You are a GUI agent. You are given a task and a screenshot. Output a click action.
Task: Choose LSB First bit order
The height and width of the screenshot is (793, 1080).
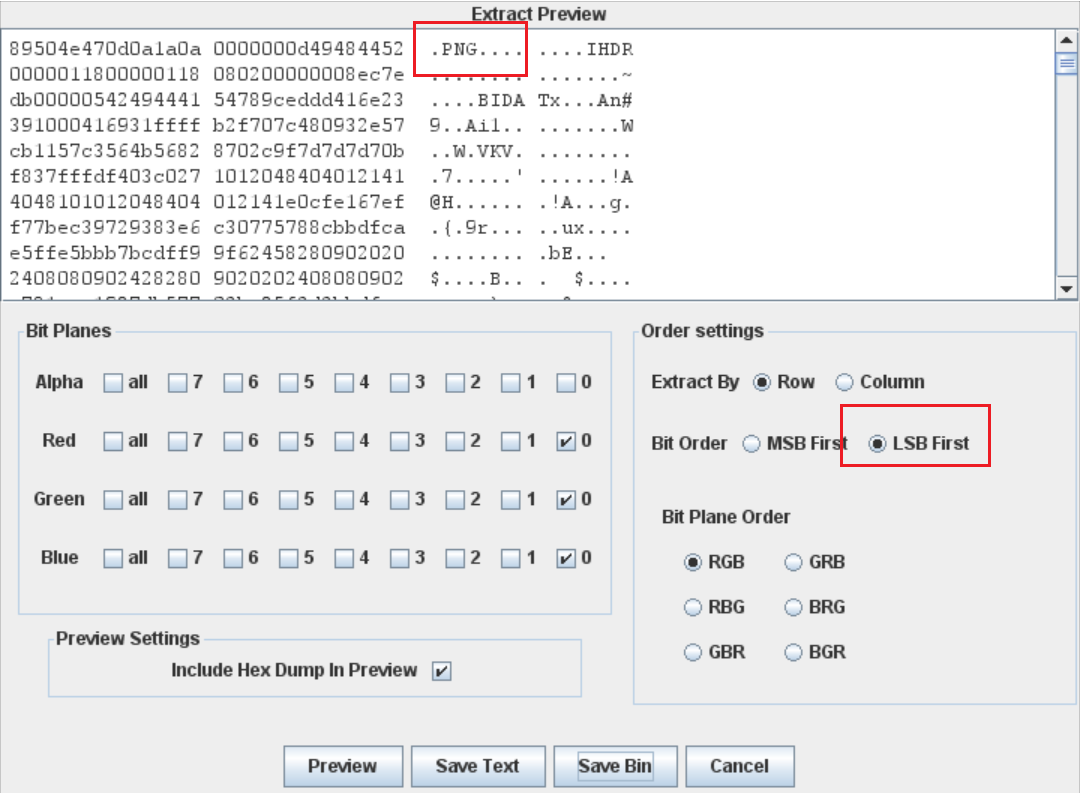(878, 444)
